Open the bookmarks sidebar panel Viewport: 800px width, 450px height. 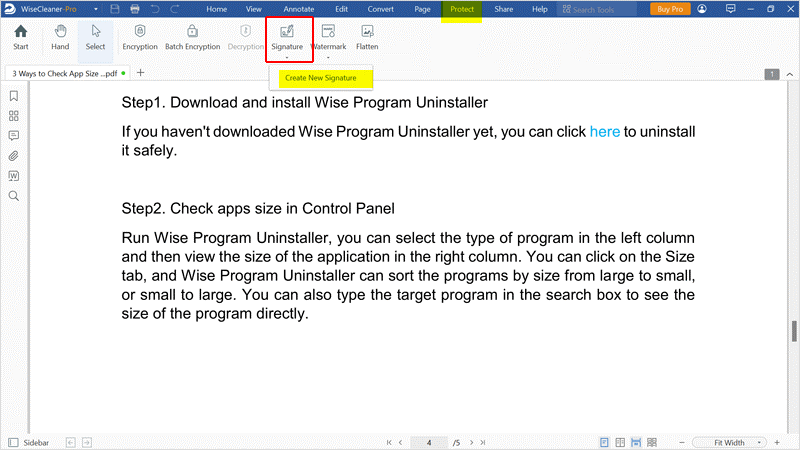(14, 96)
